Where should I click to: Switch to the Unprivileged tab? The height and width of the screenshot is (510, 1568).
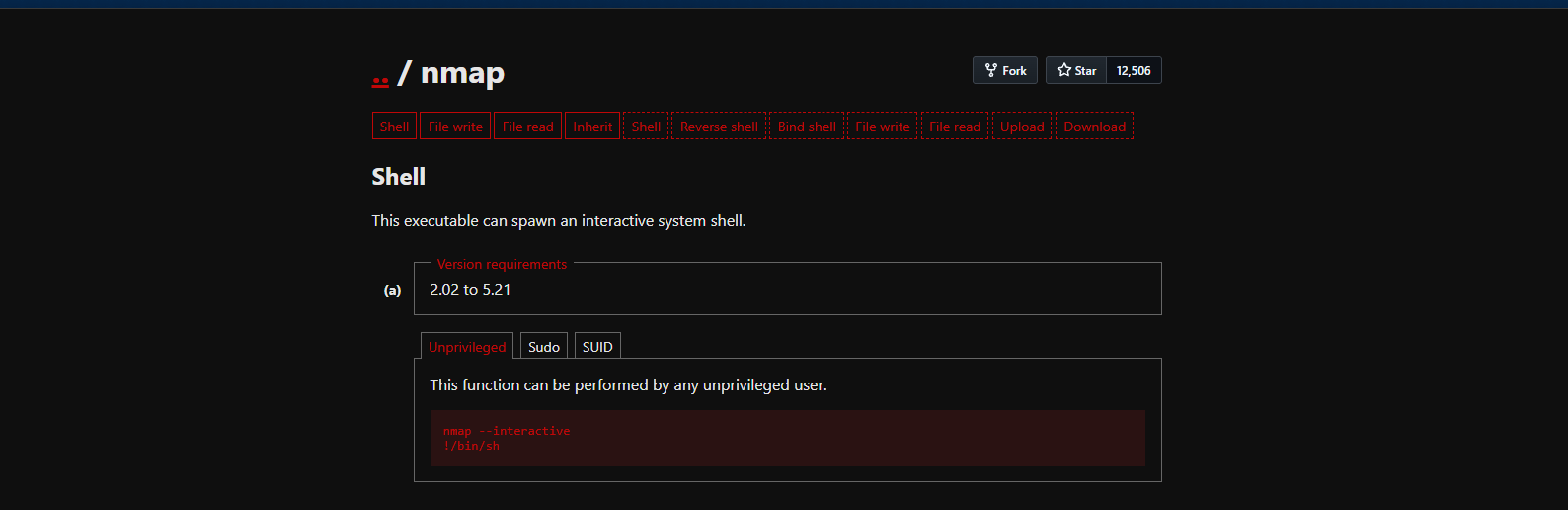tap(467, 347)
